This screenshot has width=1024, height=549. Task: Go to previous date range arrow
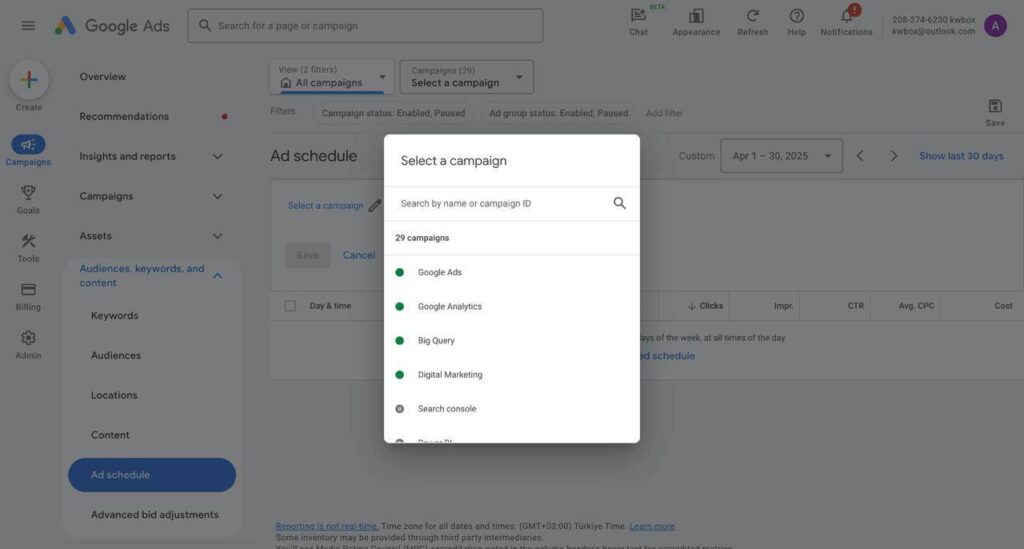860,156
